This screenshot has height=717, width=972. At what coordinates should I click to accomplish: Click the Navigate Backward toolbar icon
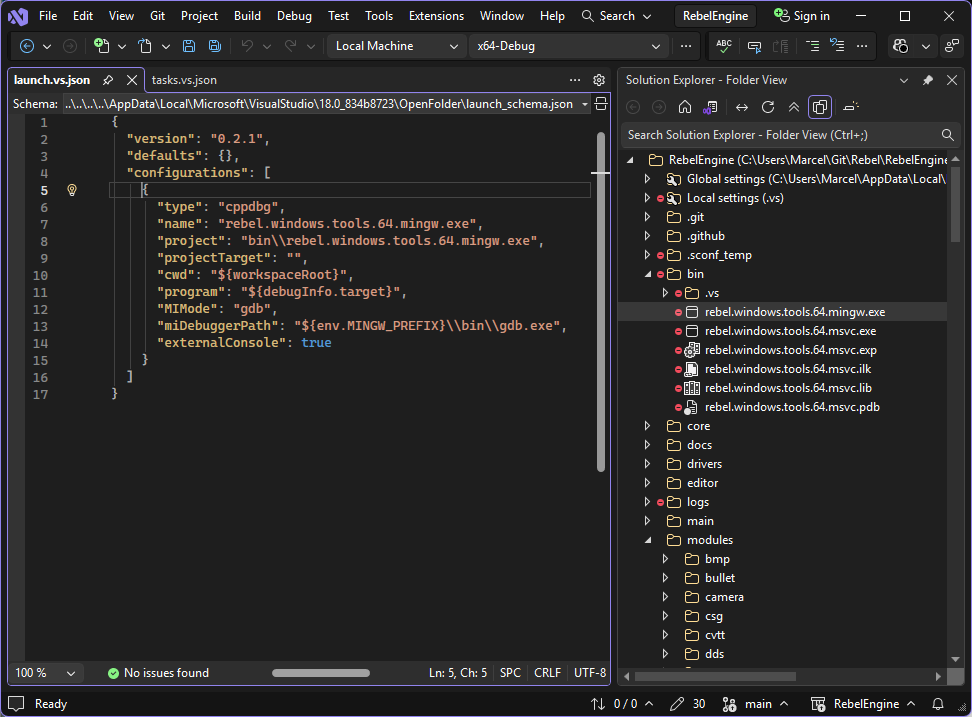coord(27,46)
